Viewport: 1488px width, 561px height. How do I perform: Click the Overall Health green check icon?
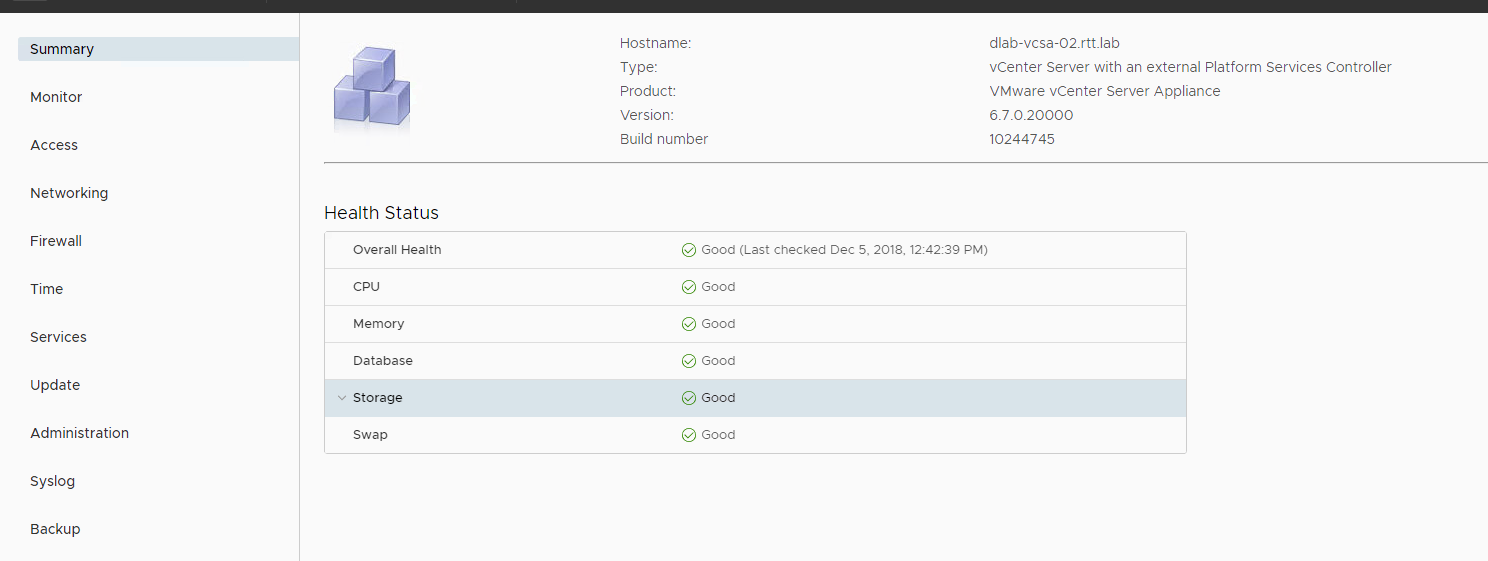(x=688, y=250)
